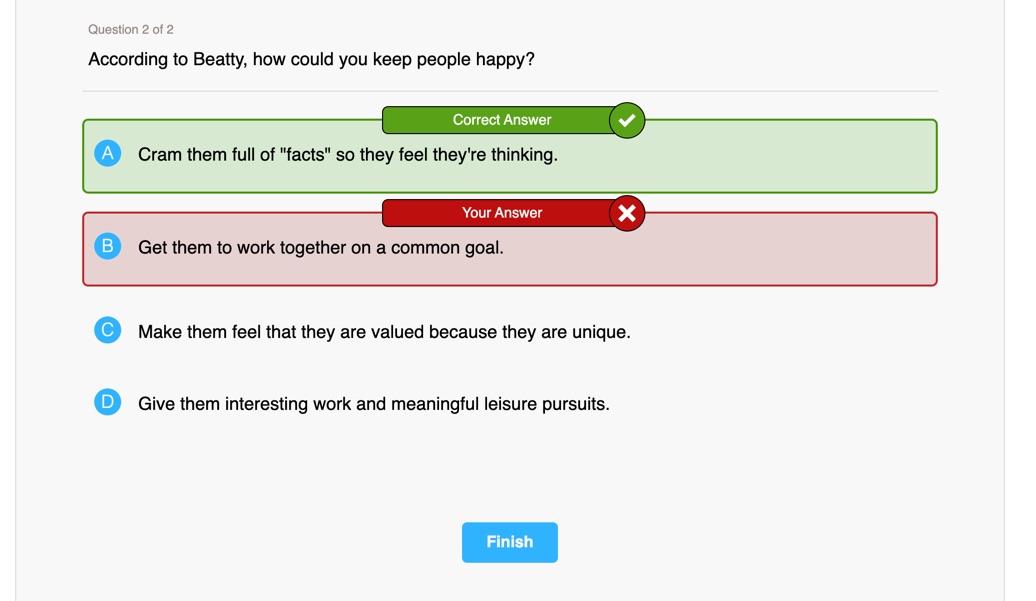Select the green Correct Answer label

click(x=501, y=120)
